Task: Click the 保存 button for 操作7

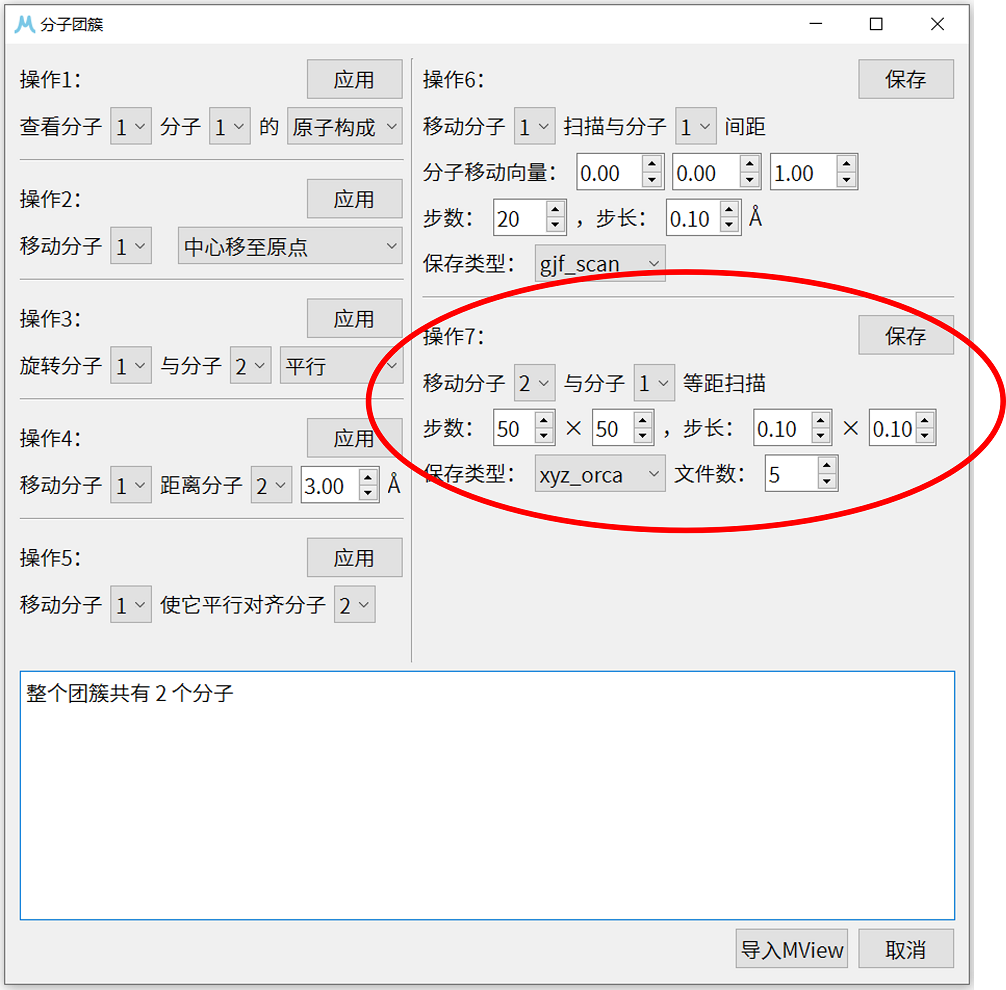Action: click(905, 335)
